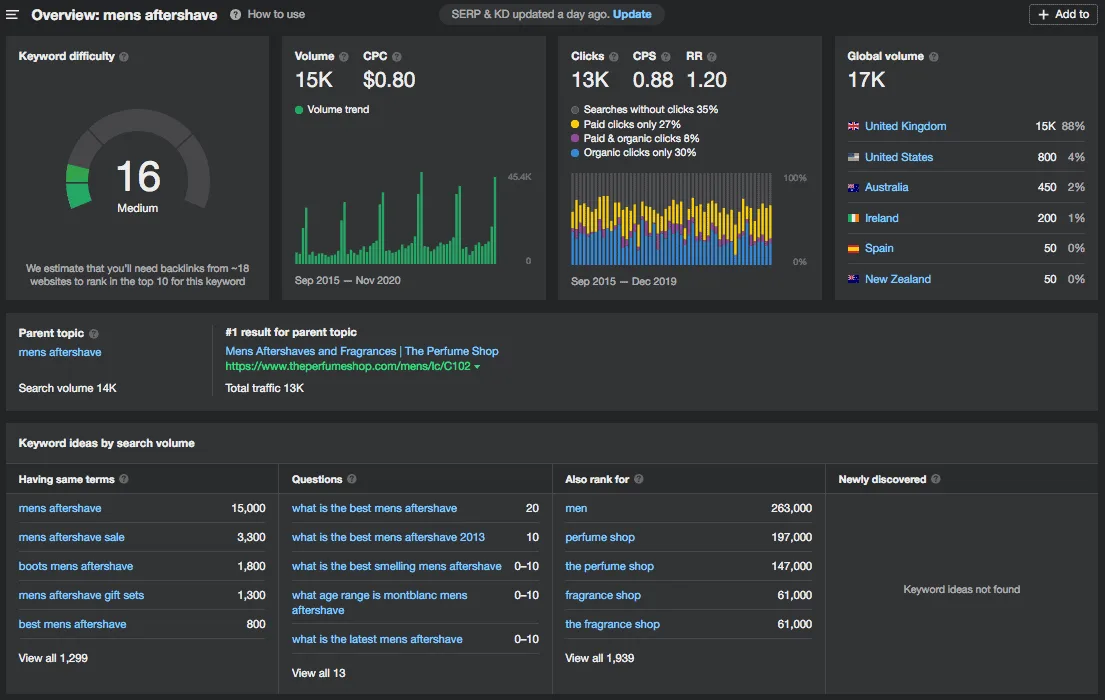Click the How to use help icon
This screenshot has height=700, width=1105.
(235, 15)
